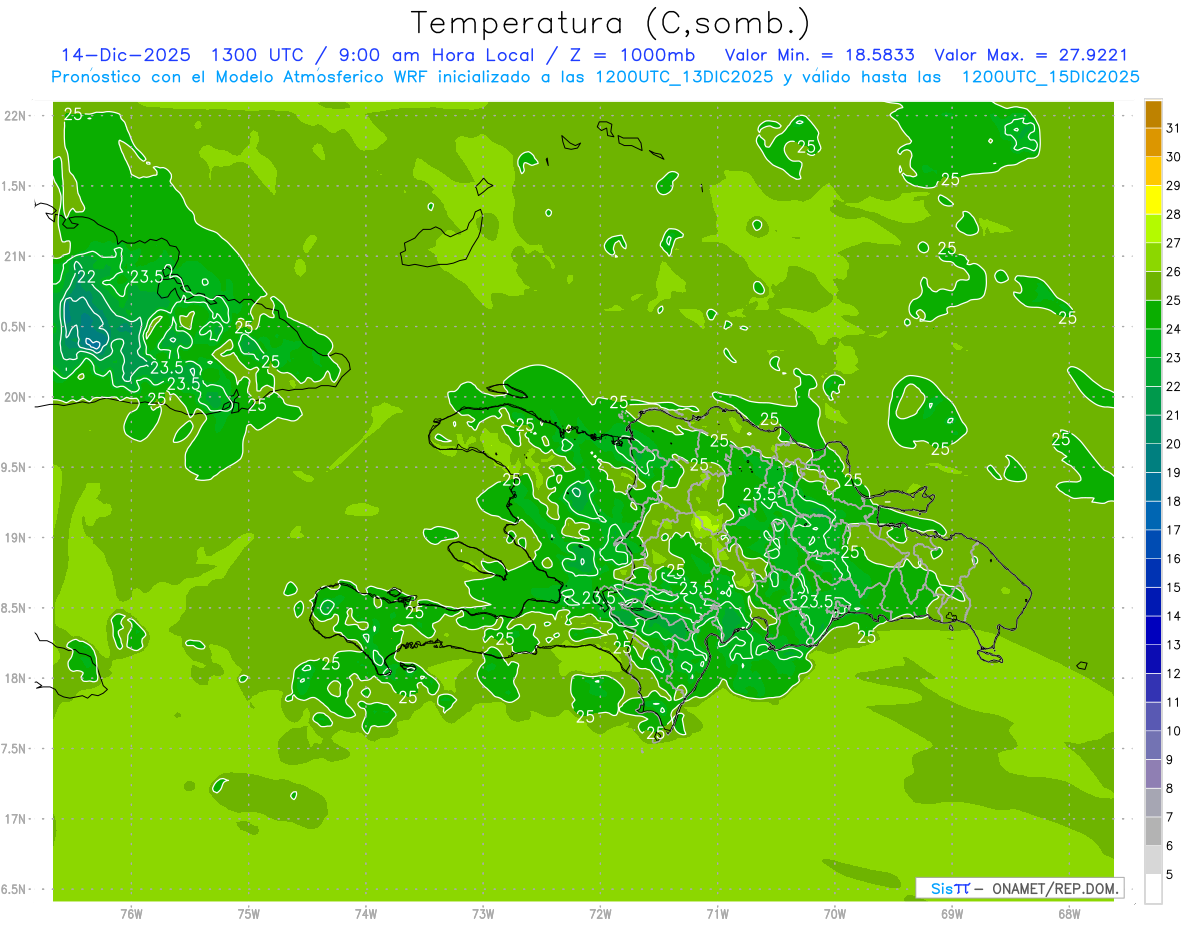Click the 'Temperatura (C,somb.)' chart title
Screen dimensions: 1200x927
point(611,23)
